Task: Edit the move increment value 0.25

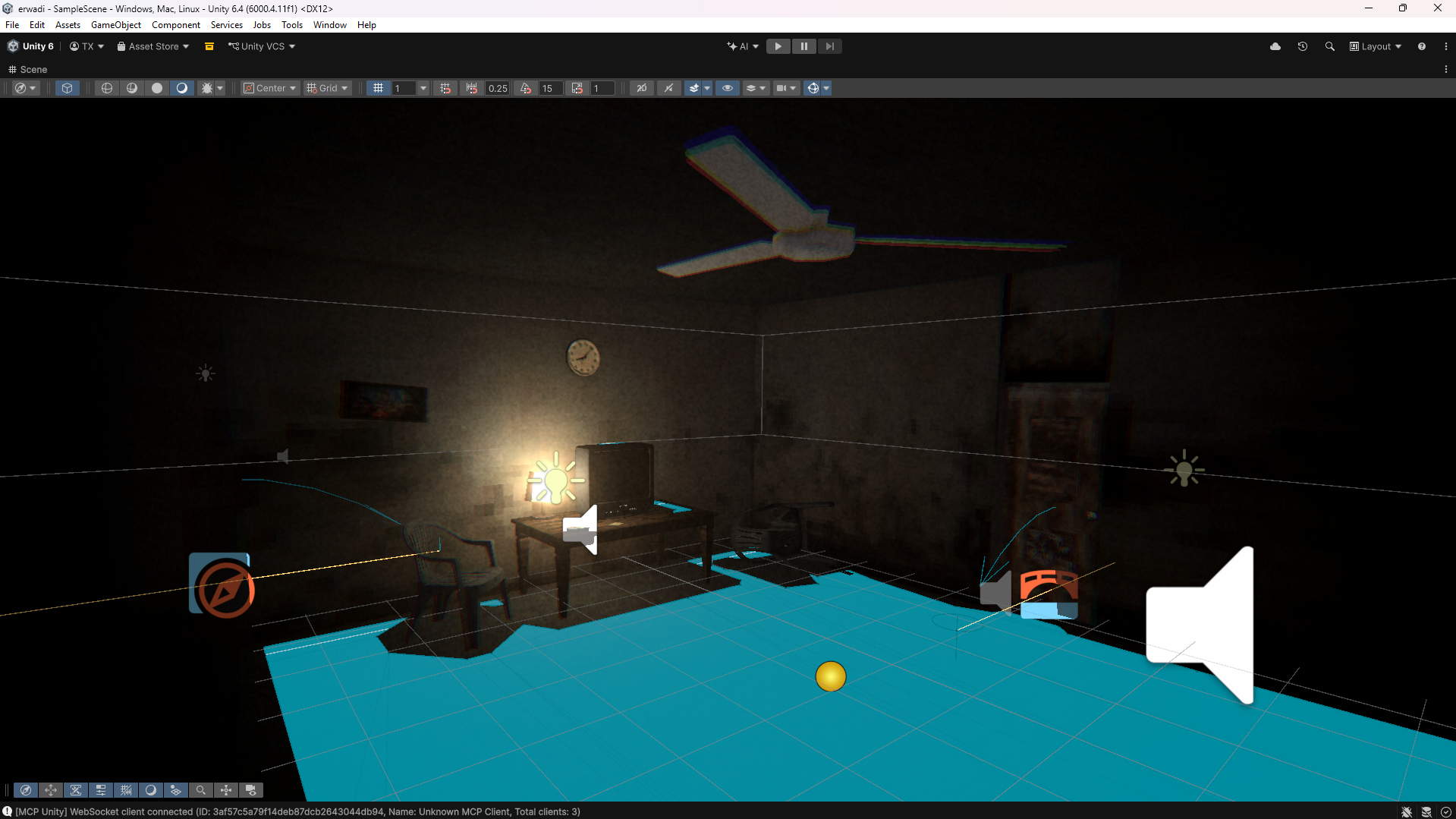Action: point(498,88)
